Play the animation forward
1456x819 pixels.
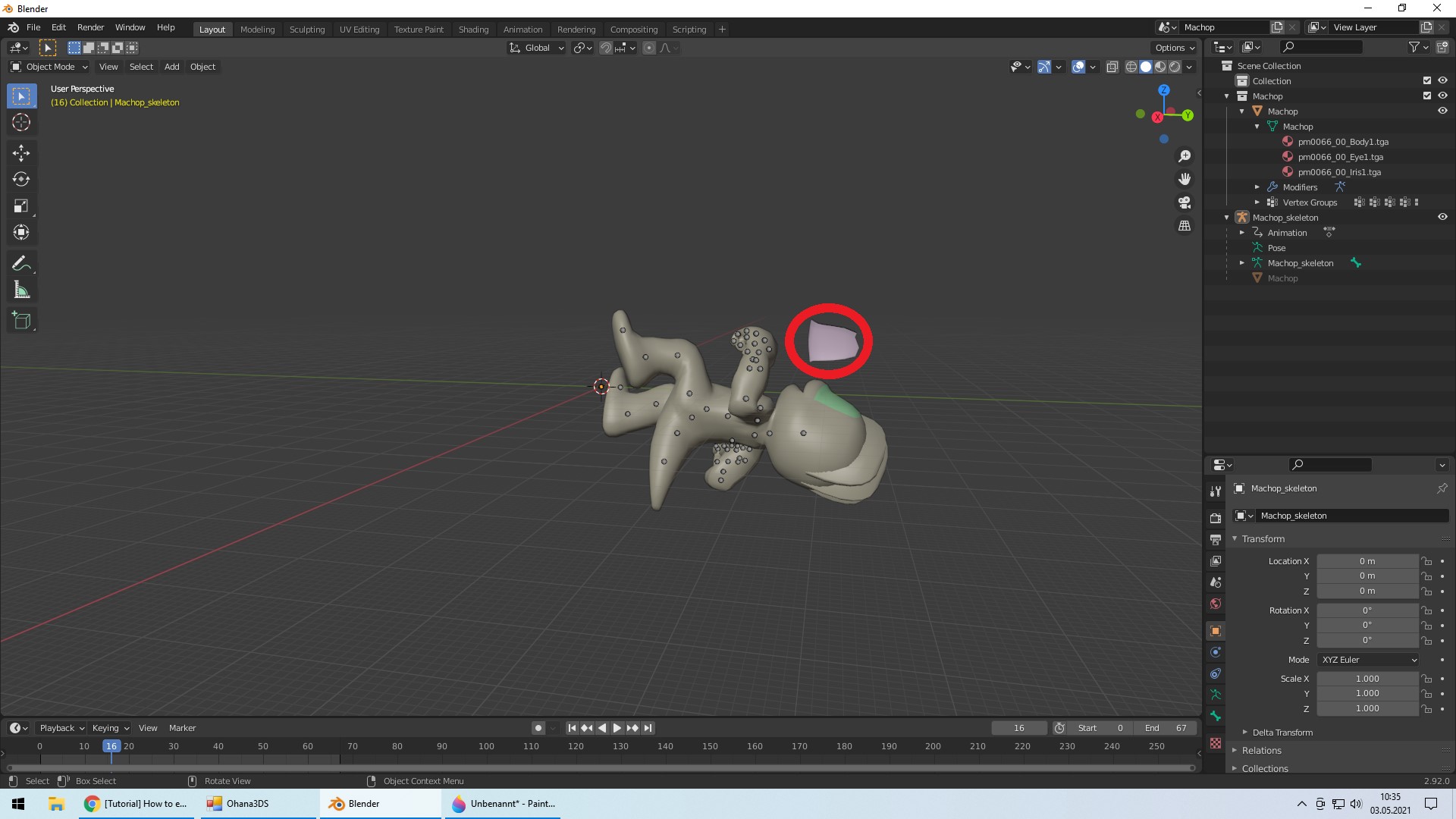coord(617,728)
